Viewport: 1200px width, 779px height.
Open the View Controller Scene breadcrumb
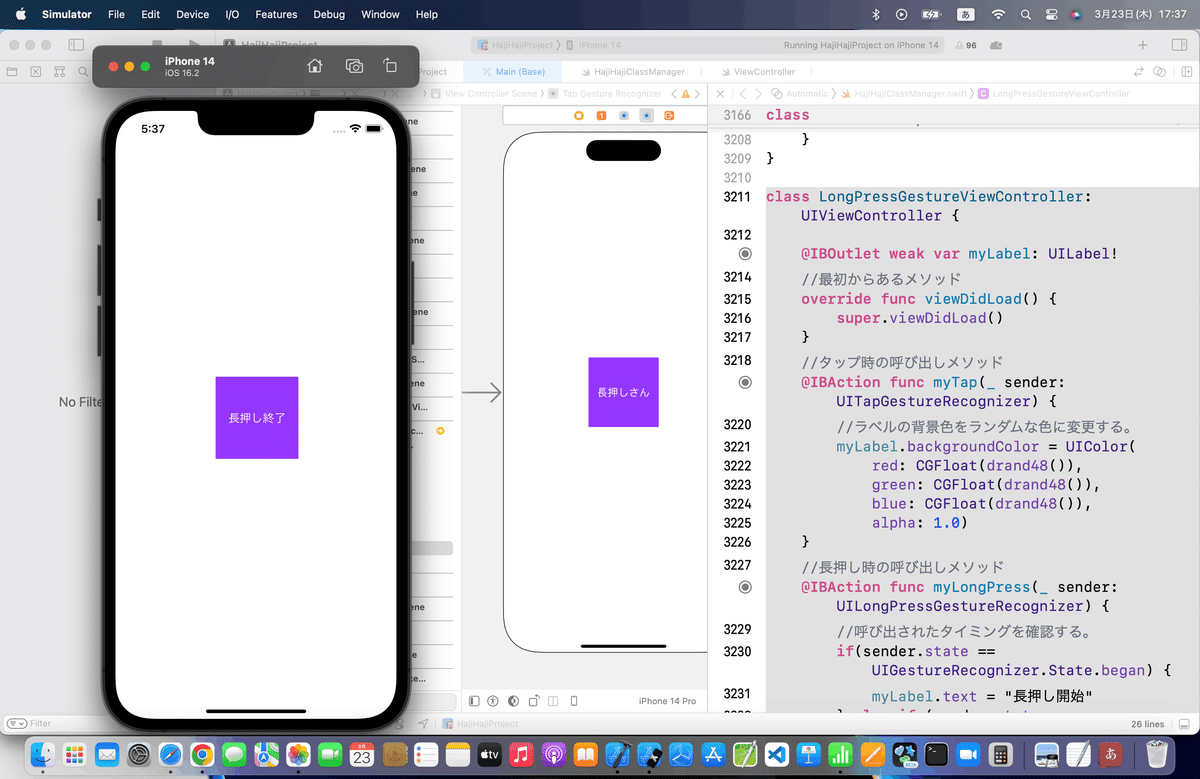[484, 94]
